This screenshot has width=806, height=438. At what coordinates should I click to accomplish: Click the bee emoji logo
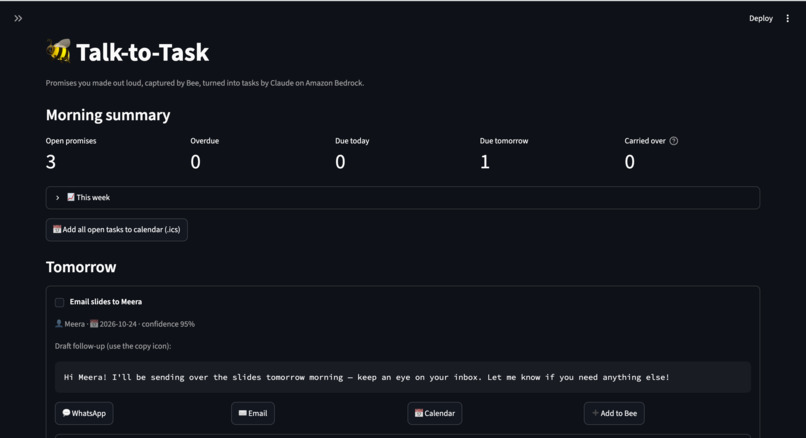58,51
